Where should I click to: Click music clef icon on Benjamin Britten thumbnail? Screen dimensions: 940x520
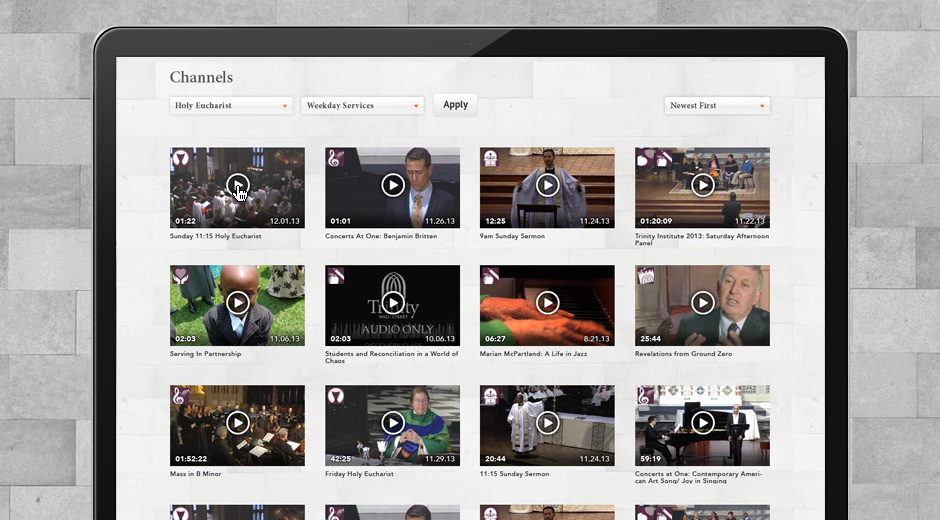(336, 158)
